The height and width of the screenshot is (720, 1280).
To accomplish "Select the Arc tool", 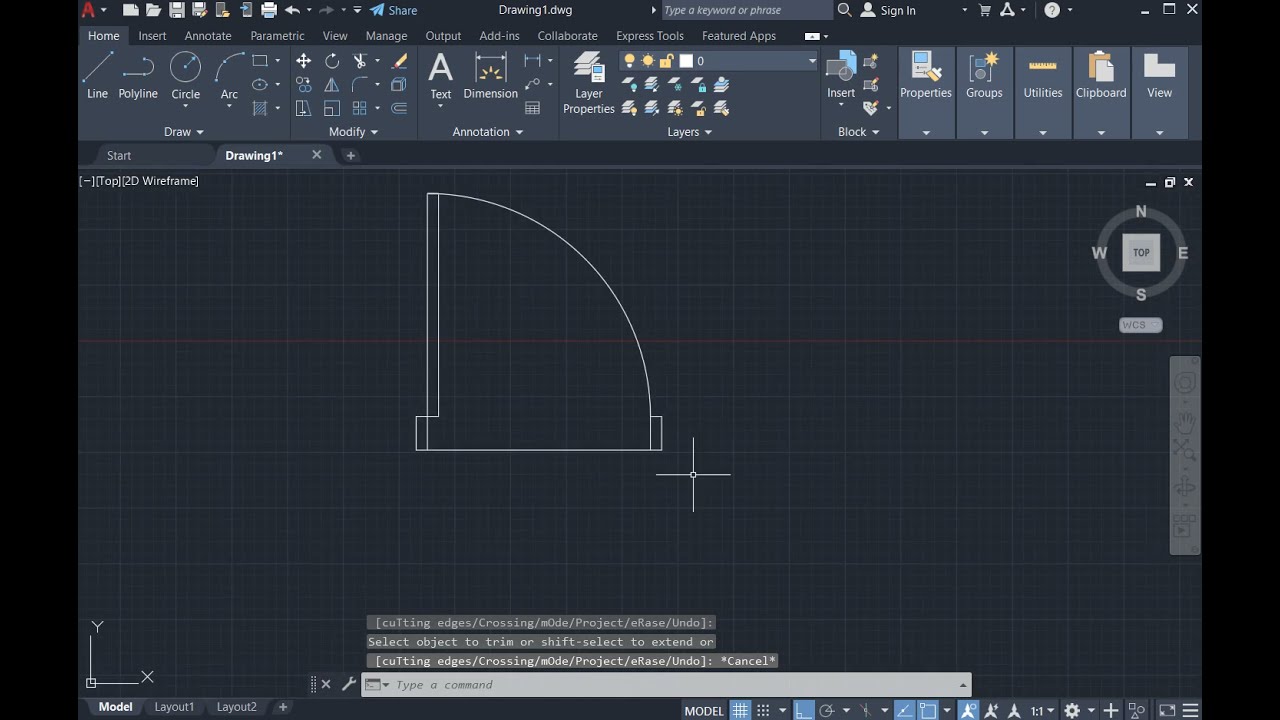I will click(x=229, y=76).
